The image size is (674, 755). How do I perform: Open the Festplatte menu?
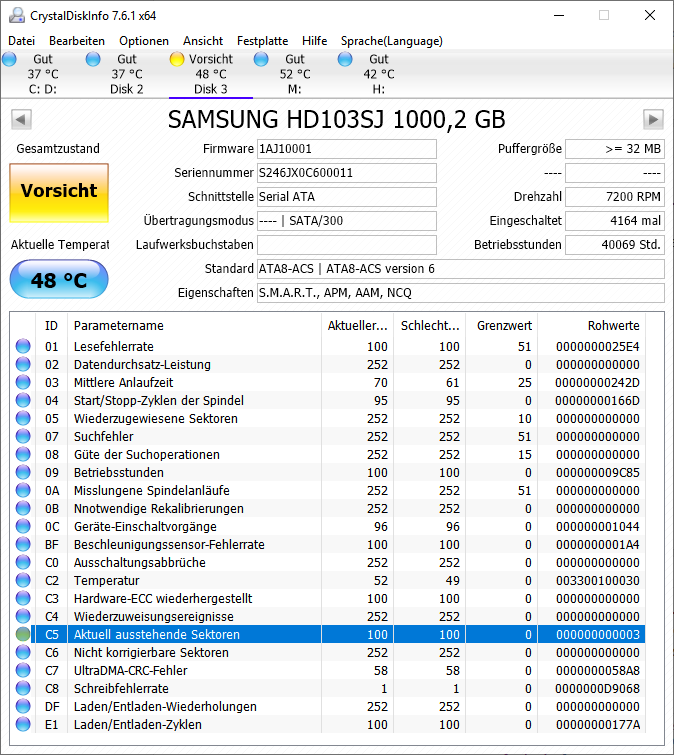tap(262, 41)
